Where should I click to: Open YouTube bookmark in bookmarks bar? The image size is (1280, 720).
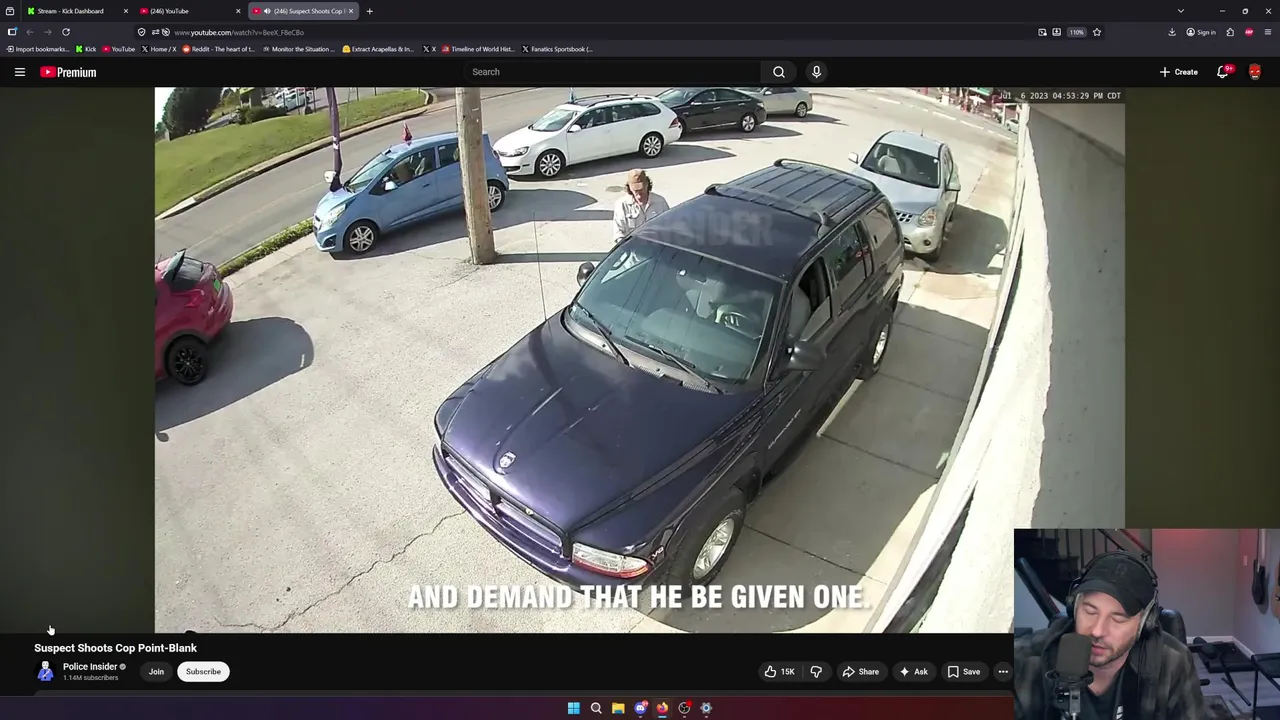pos(118,49)
